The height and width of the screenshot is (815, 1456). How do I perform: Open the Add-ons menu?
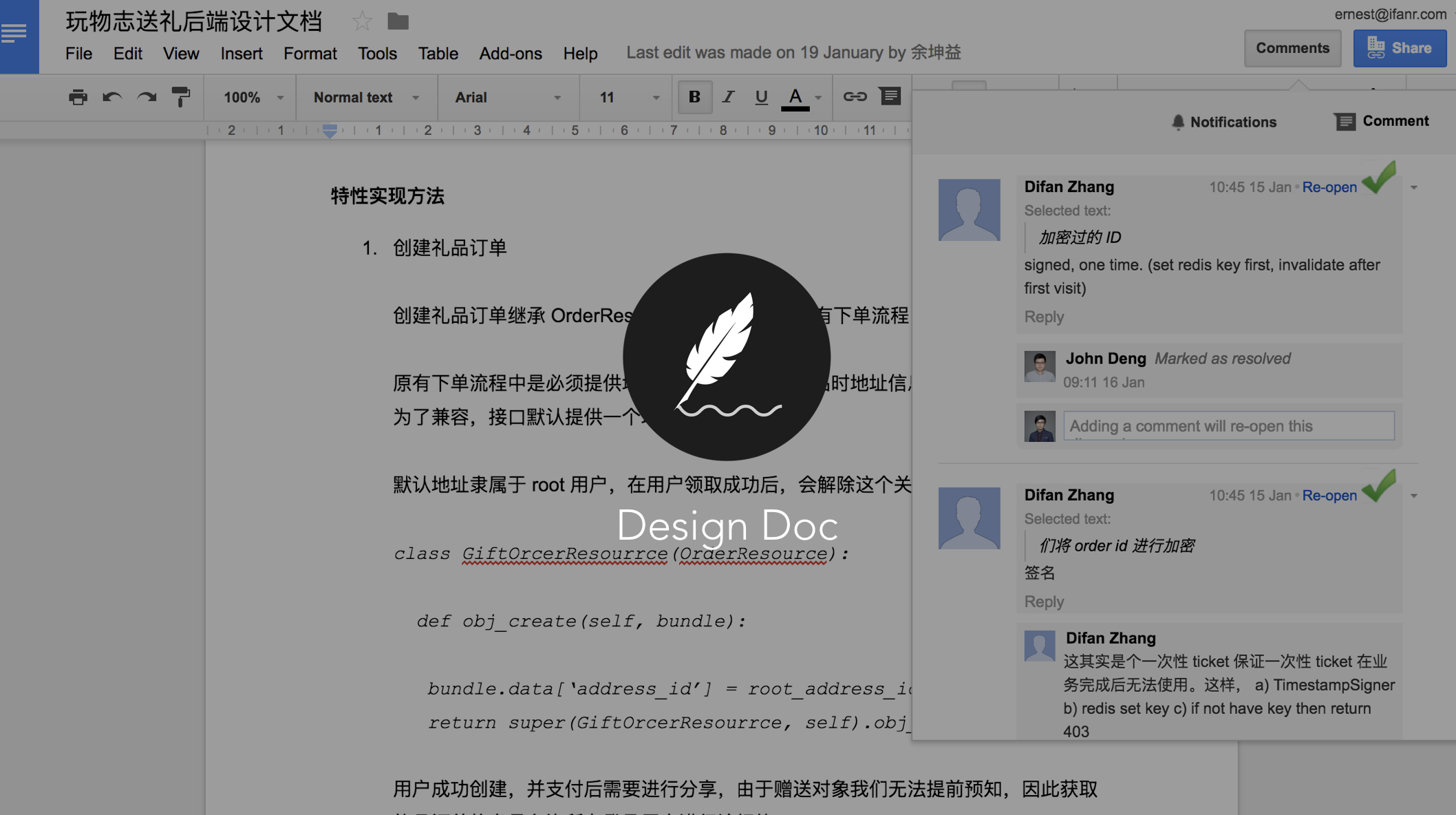tap(510, 53)
